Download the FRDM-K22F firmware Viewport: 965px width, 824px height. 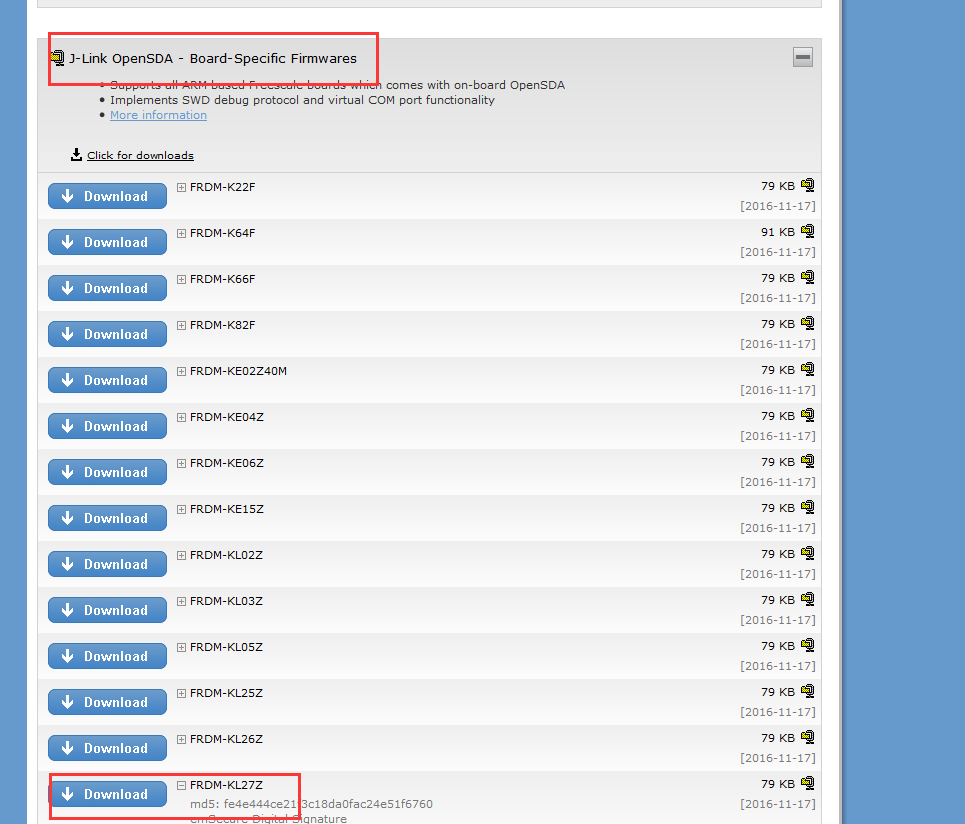pyautogui.click(x=107, y=196)
